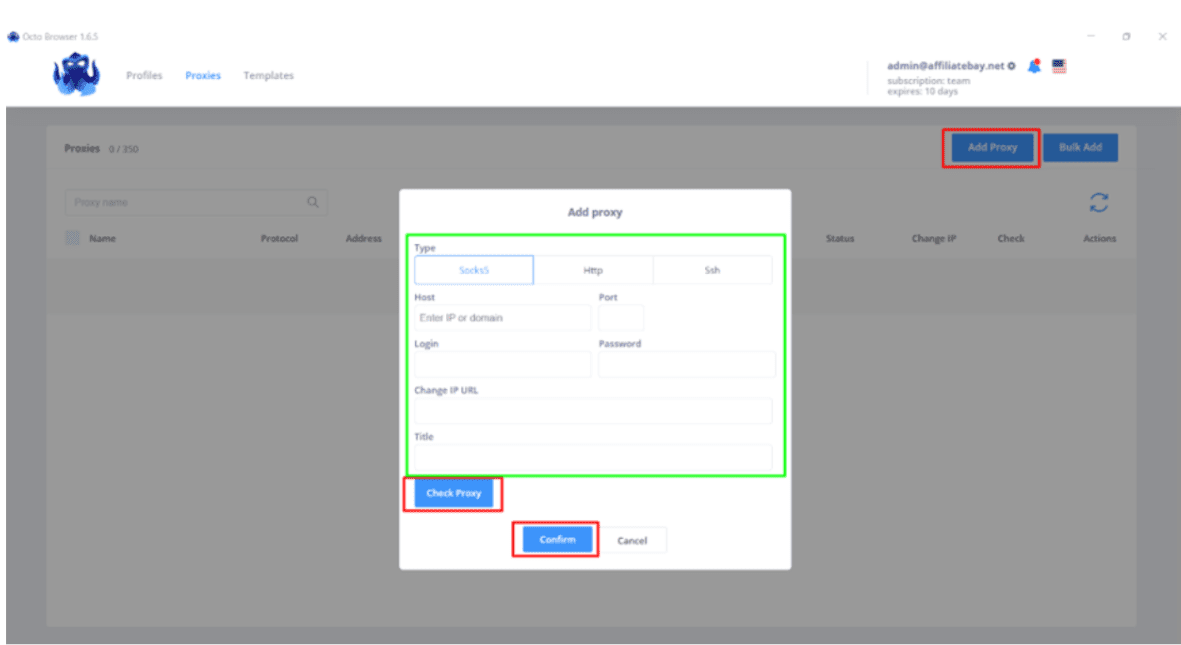The width and height of the screenshot is (1181, 645).
Task: Select Http proxy type
Action: (x=593, y=270)
